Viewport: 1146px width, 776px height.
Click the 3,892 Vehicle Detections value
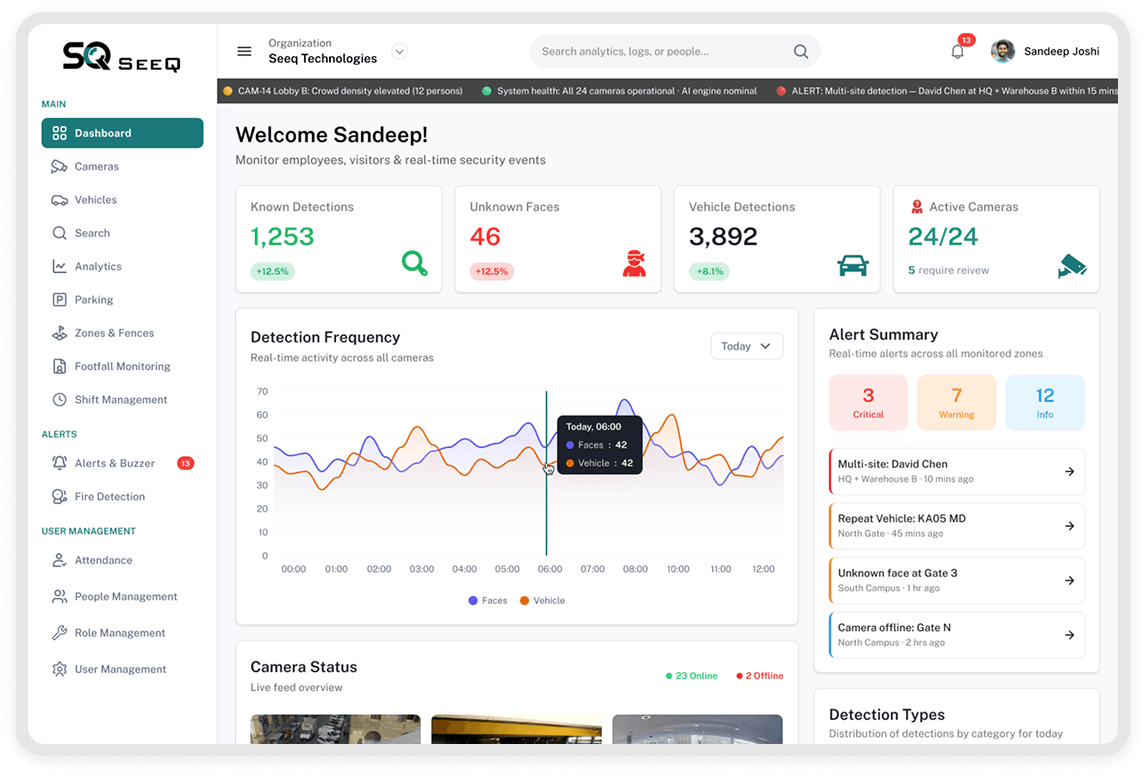pyautogui.click(x=723, y=237)
